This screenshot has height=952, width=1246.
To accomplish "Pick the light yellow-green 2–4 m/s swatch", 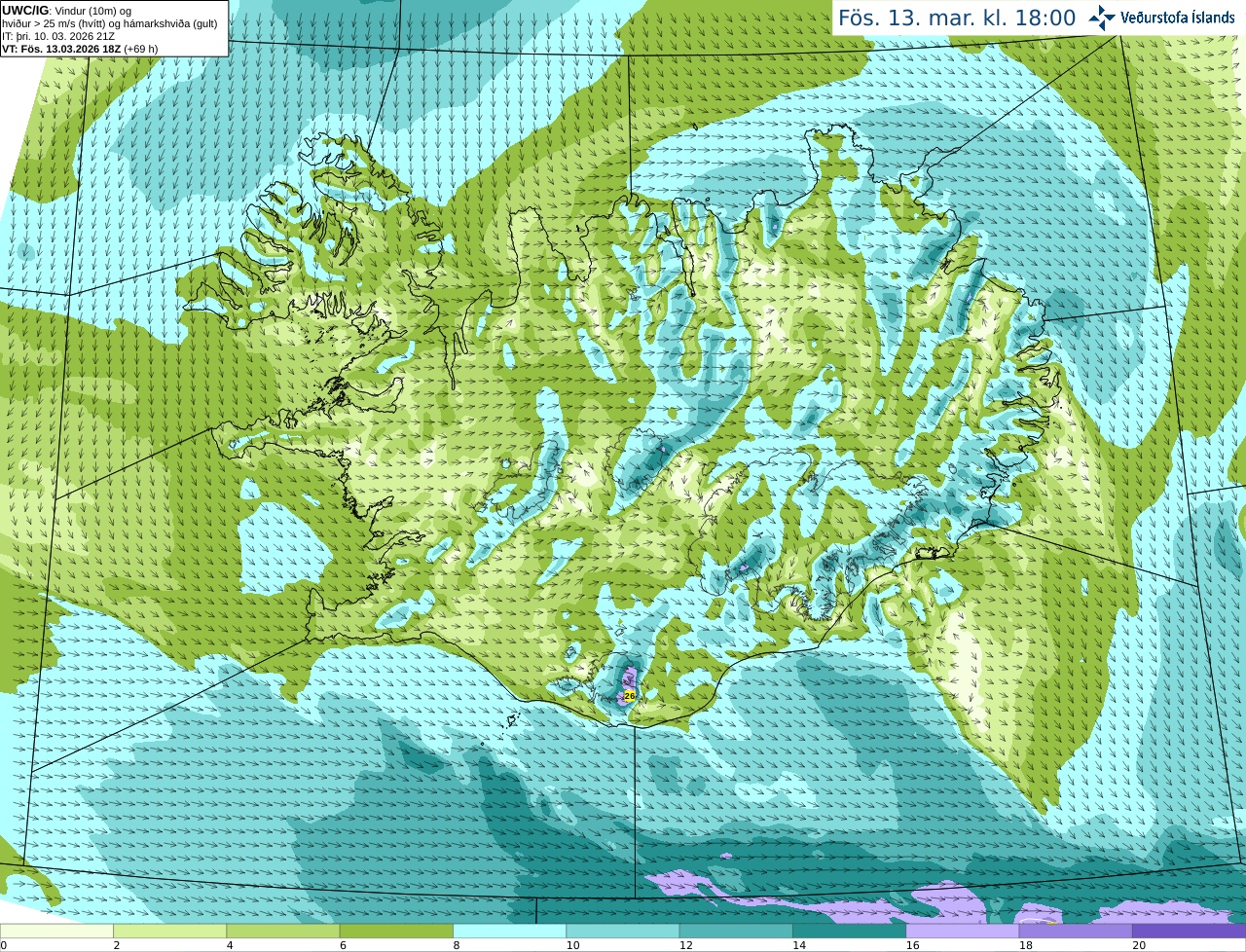I will tap(169, 932).
